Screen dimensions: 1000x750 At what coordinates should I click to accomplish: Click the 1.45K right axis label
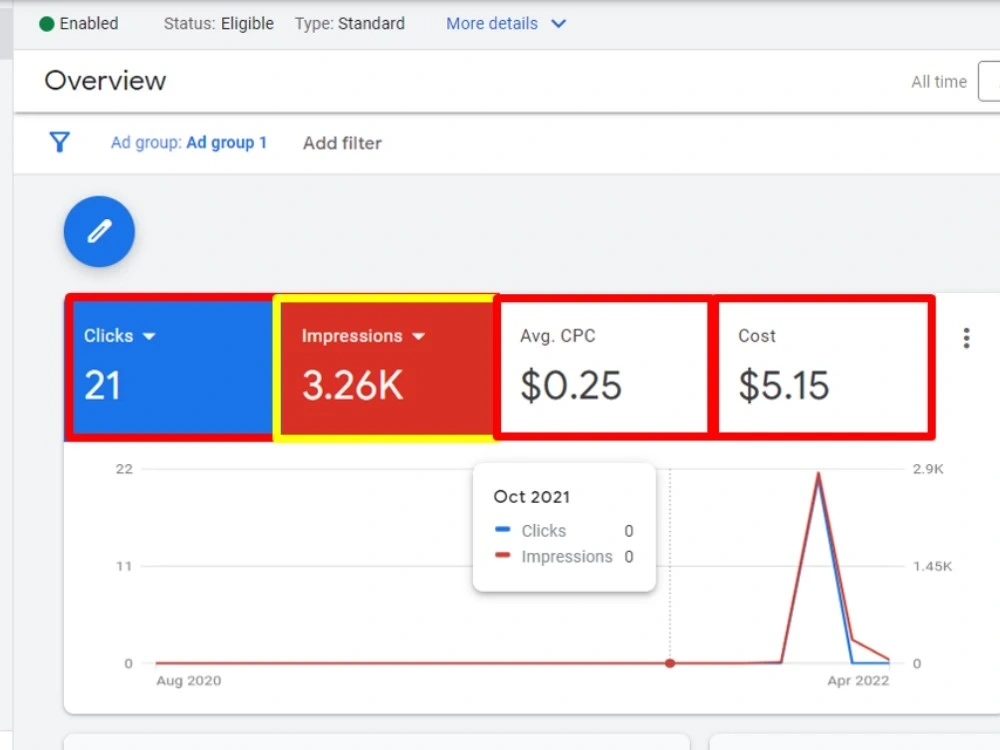(932, 566)
